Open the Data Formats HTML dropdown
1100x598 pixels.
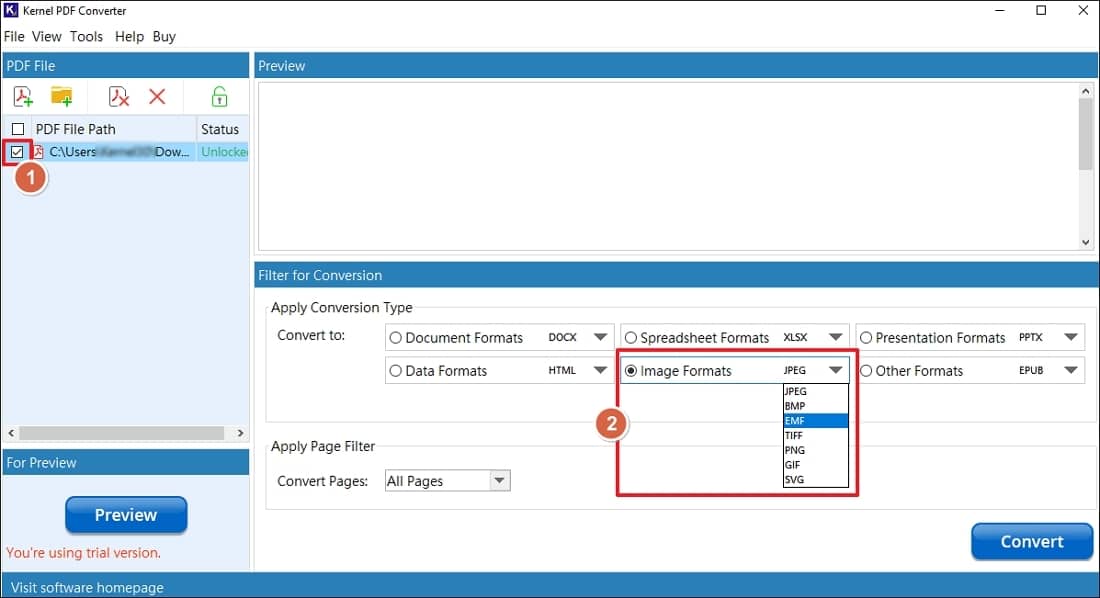click(x=601, y=370)
